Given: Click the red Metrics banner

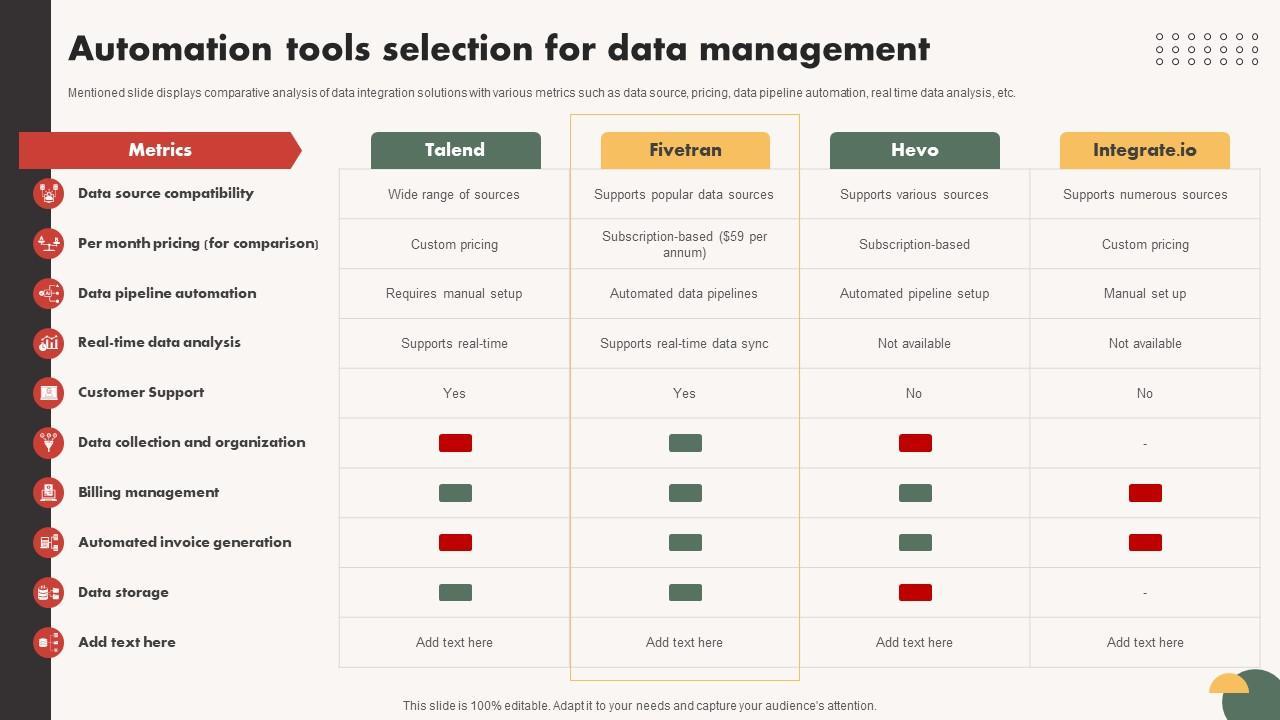Looking at the screenshot, I should 160,150.
